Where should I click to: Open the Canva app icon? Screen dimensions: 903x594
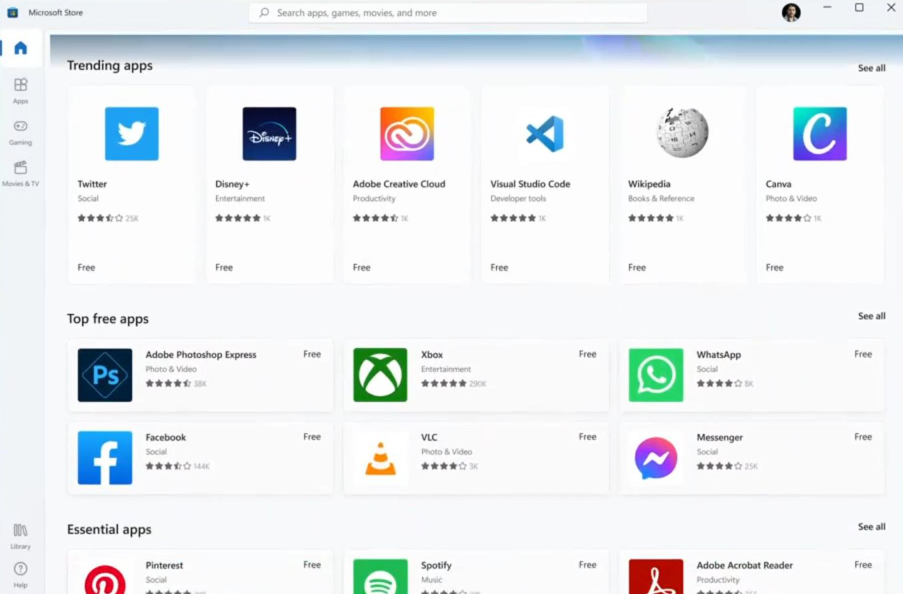click(x=819, y=134)
